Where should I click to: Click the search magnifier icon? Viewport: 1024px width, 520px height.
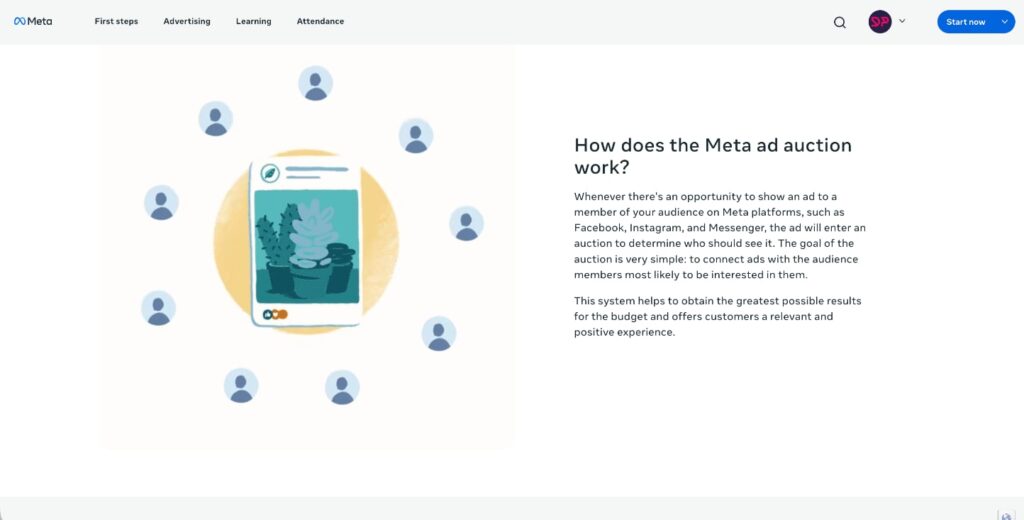[840, 22]
